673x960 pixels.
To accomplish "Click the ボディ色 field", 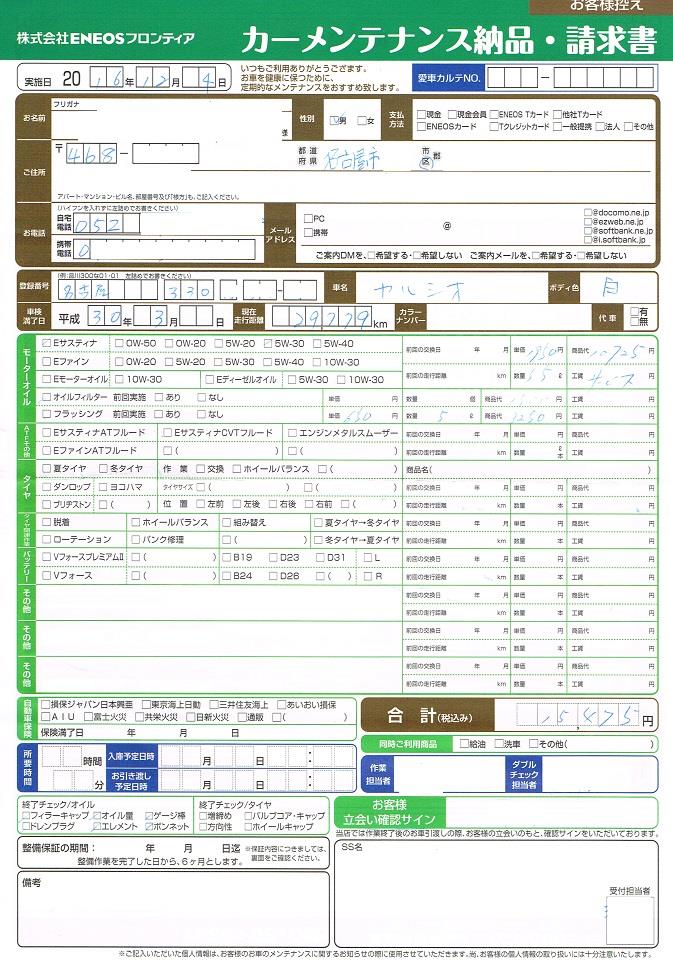I will tap(618, 288).
